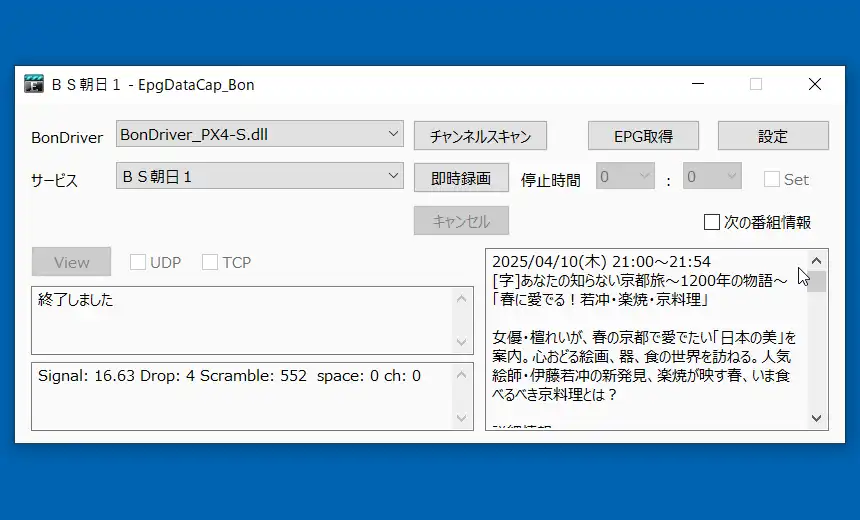Click the 終了しました log text
Image resolution: width=860 pixels, height=520 pixels.
[76, 299]
